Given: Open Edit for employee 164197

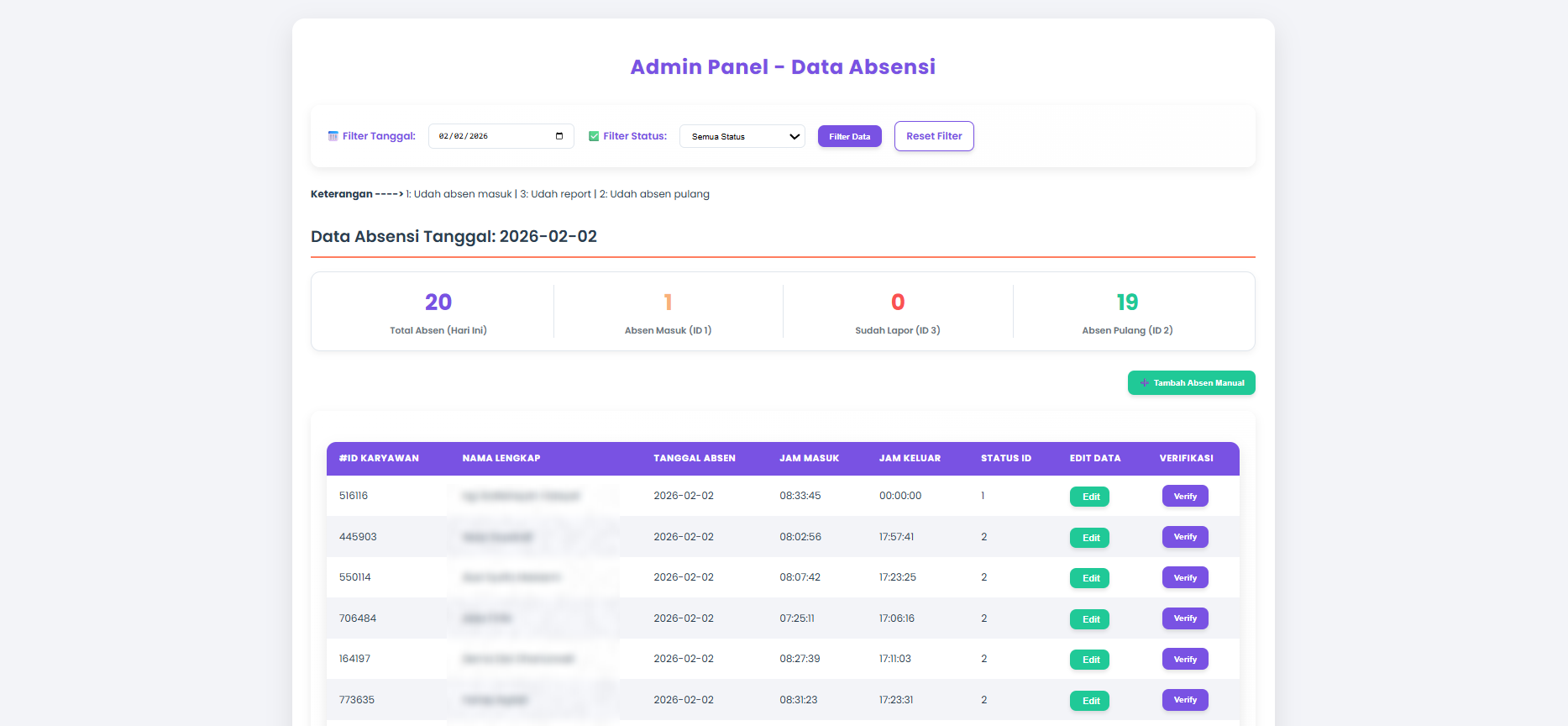Looking at the screenshot, I should 1089,660.
